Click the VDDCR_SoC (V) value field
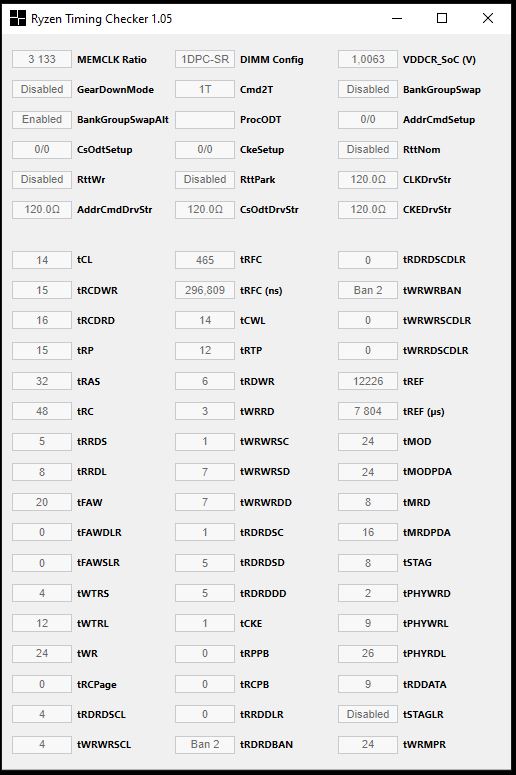516x775 pixels. click(368, 59)
